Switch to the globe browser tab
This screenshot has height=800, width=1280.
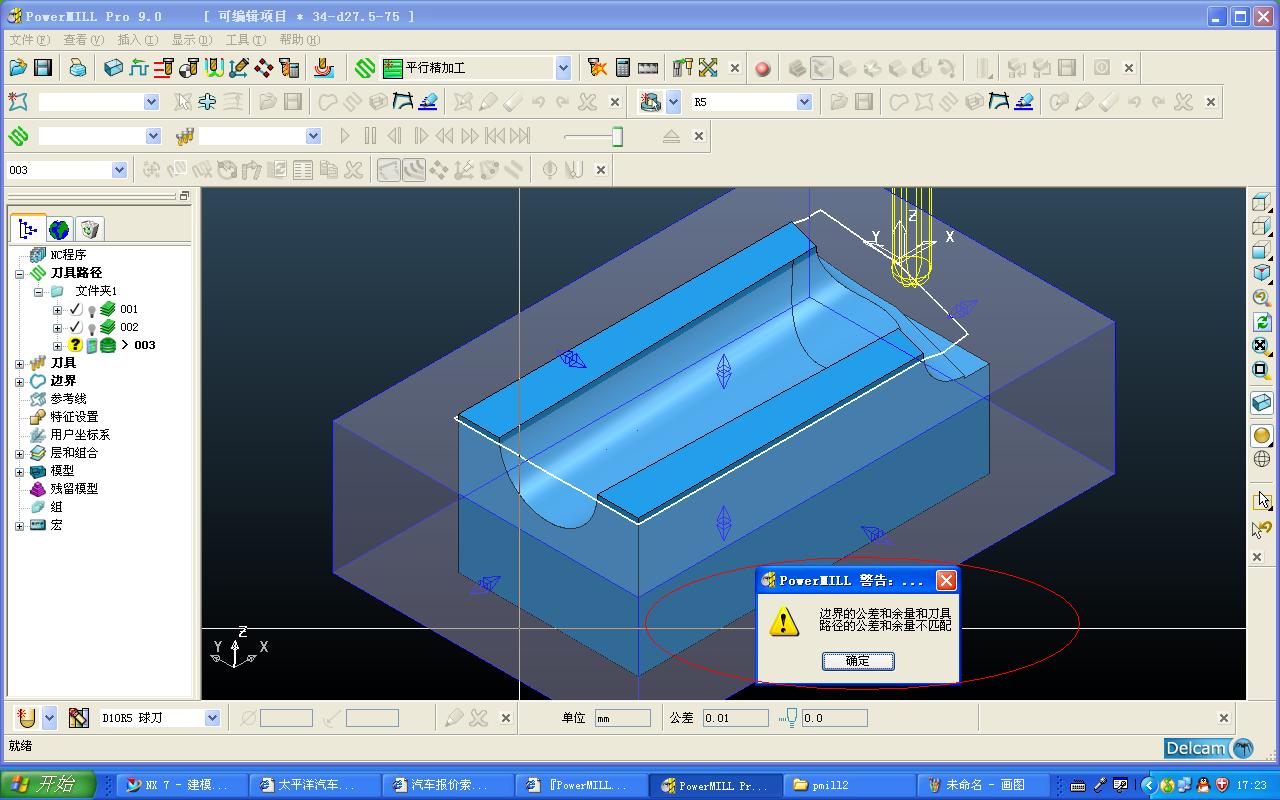59,229
